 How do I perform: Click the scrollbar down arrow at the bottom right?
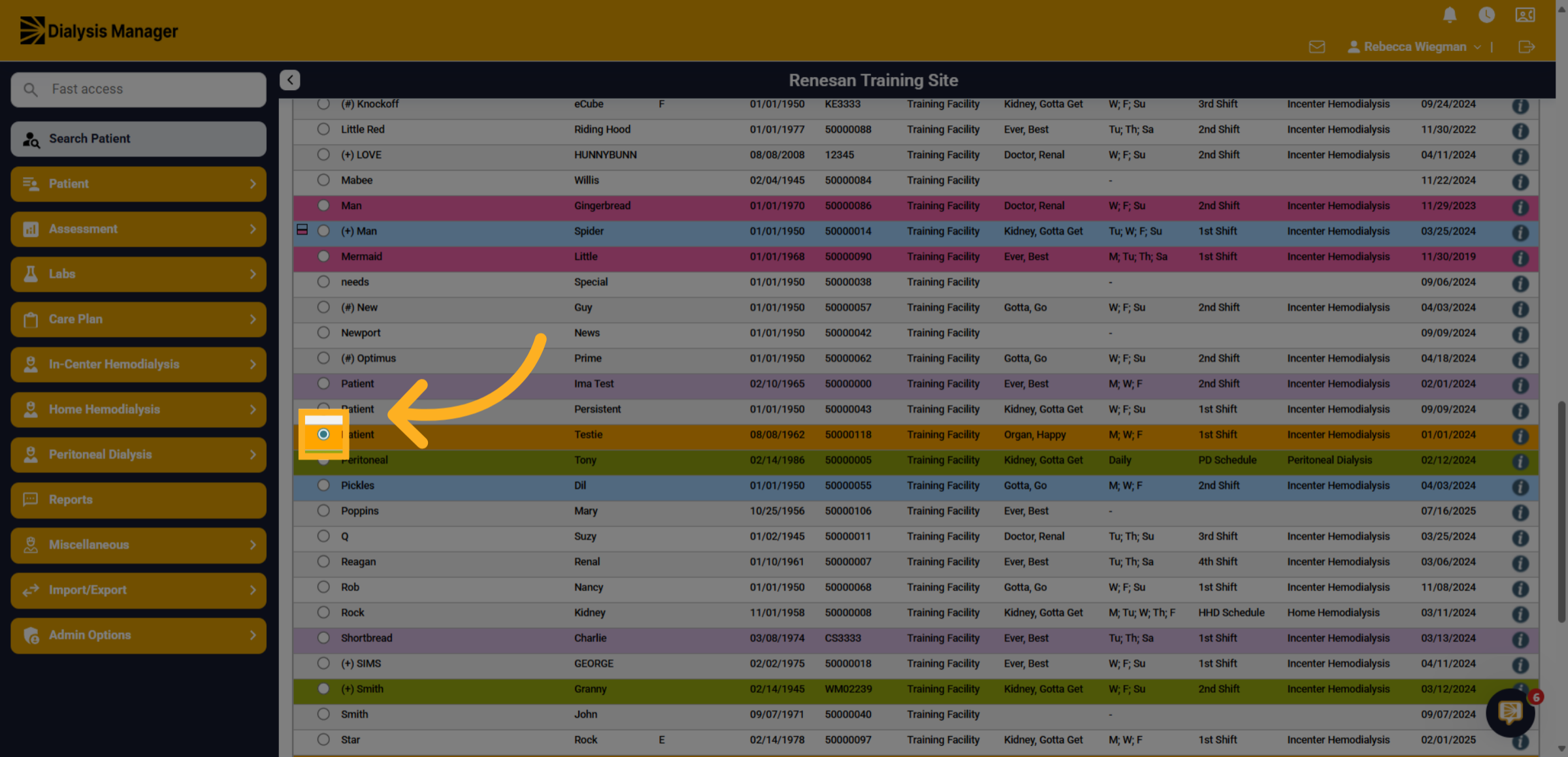[1561, 749]
